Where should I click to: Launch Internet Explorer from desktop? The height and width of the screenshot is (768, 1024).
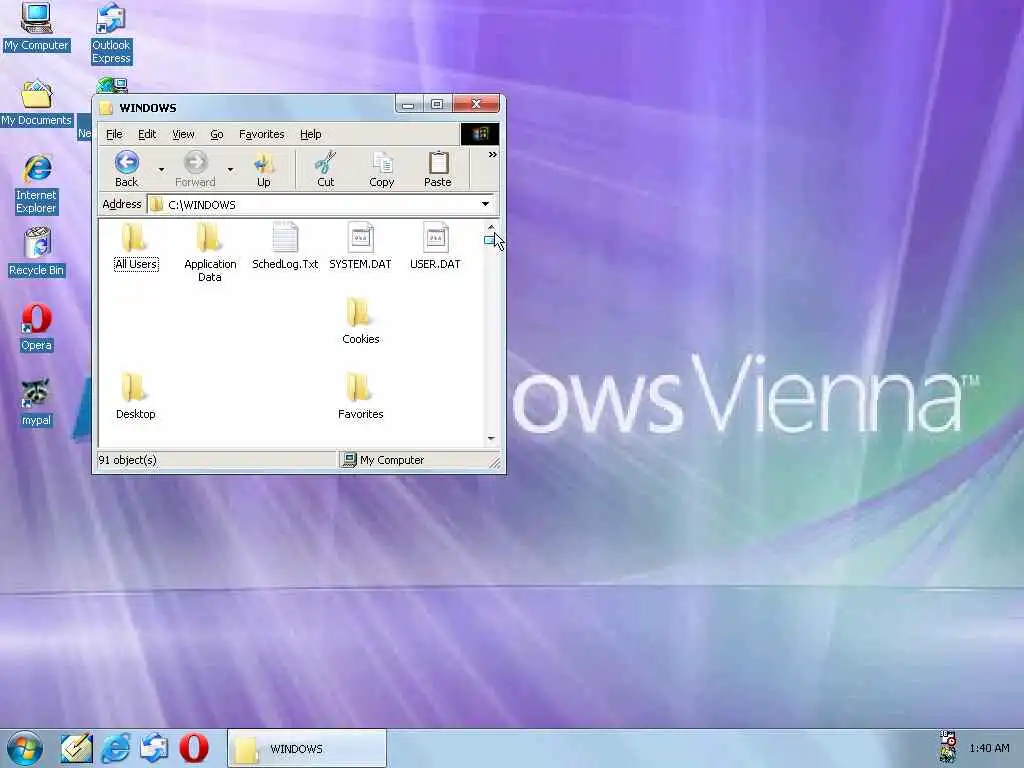pos(37,184)
